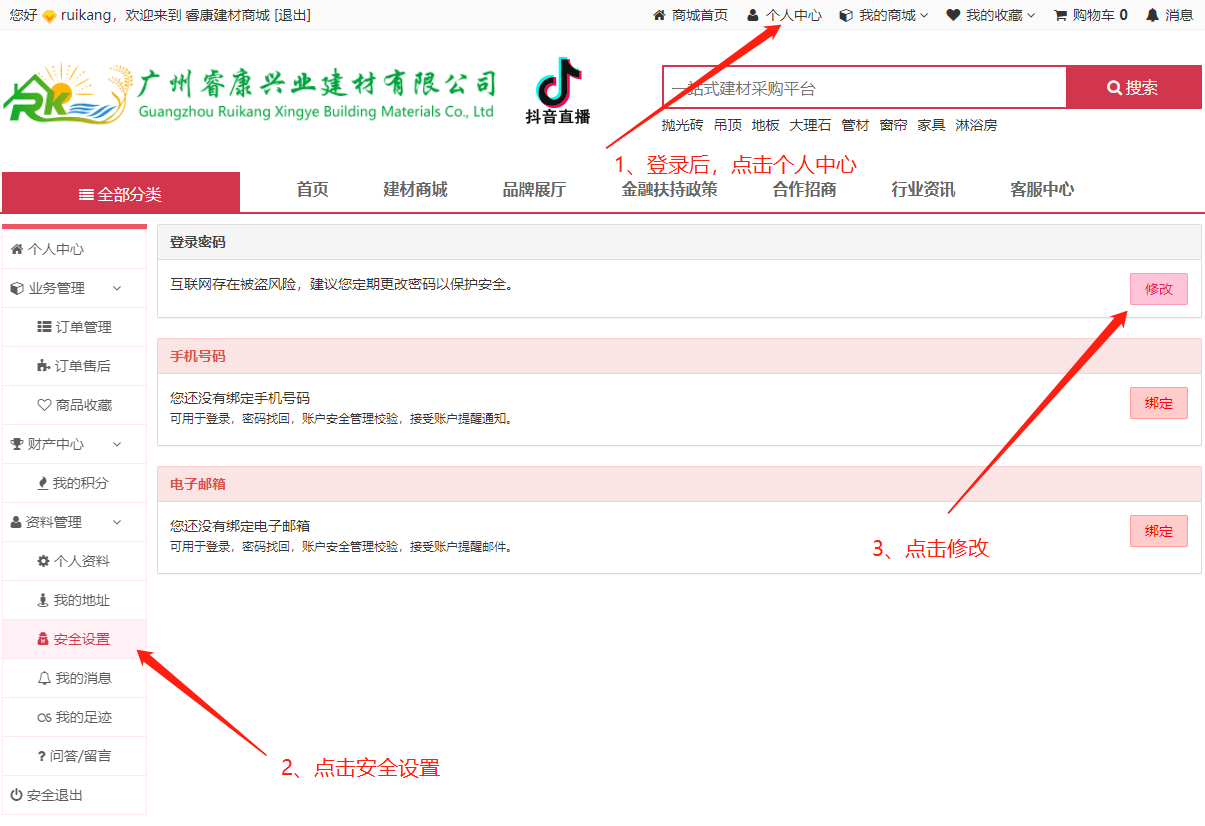The image size is (1205, 826).
Task: Open the 首页 nav tab
Action: point(313,189)
